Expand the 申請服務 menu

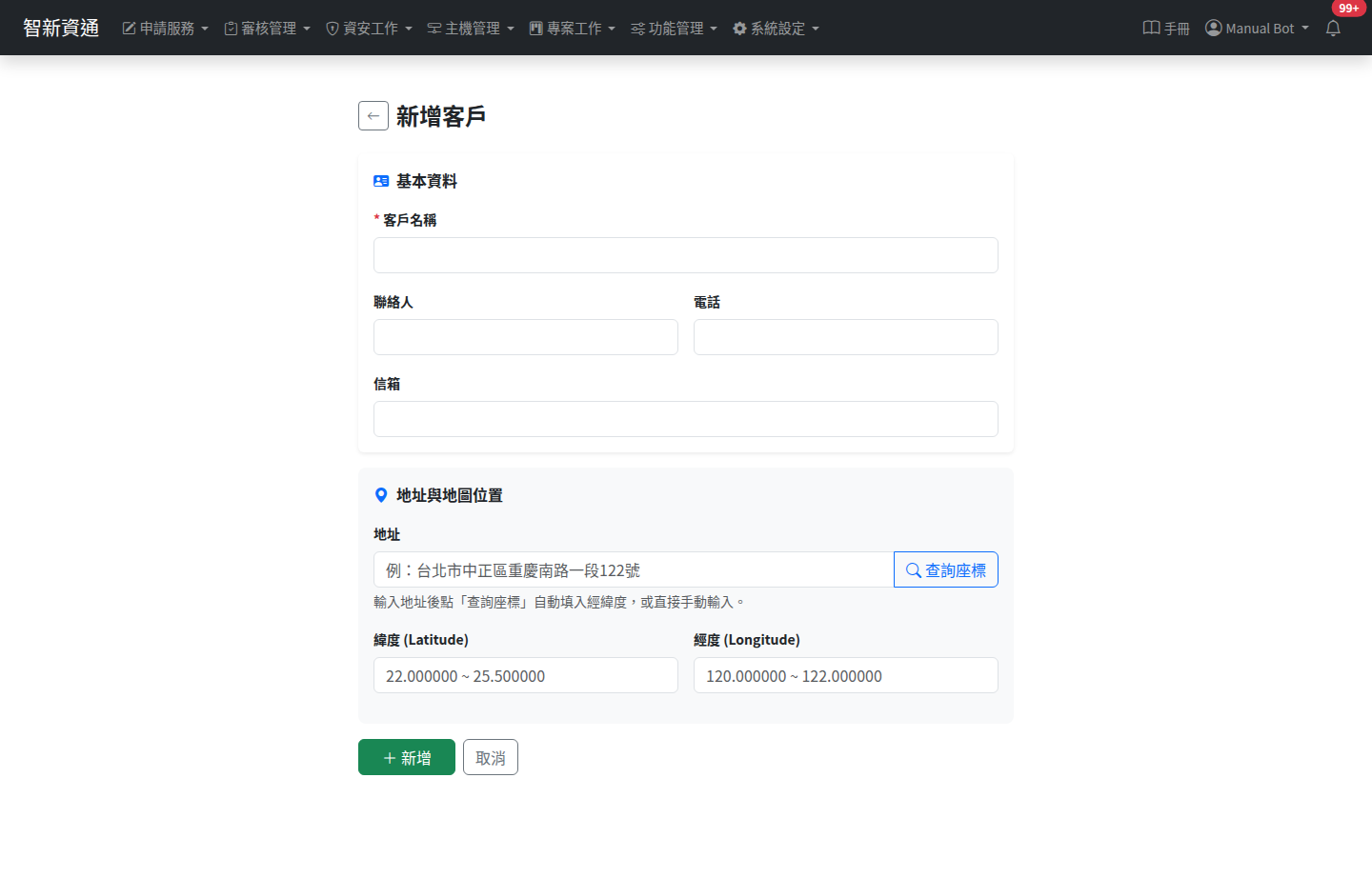(165, 29)
